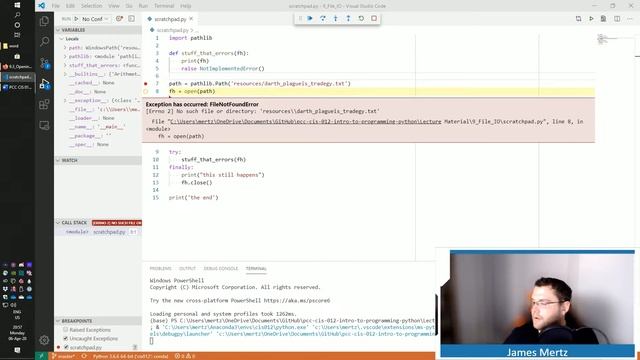The height and width of the screenshot is (360, 640).
Task: Switch to the DEBUG CONSOLE panel tab
Action: coord(221,269)
